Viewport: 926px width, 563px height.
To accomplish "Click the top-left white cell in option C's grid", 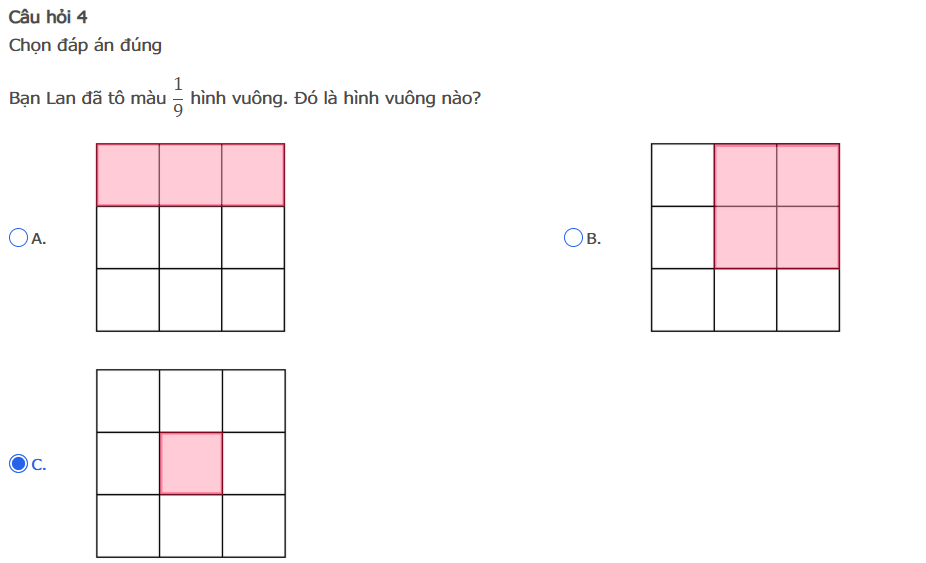I will [x=128, y=401].
